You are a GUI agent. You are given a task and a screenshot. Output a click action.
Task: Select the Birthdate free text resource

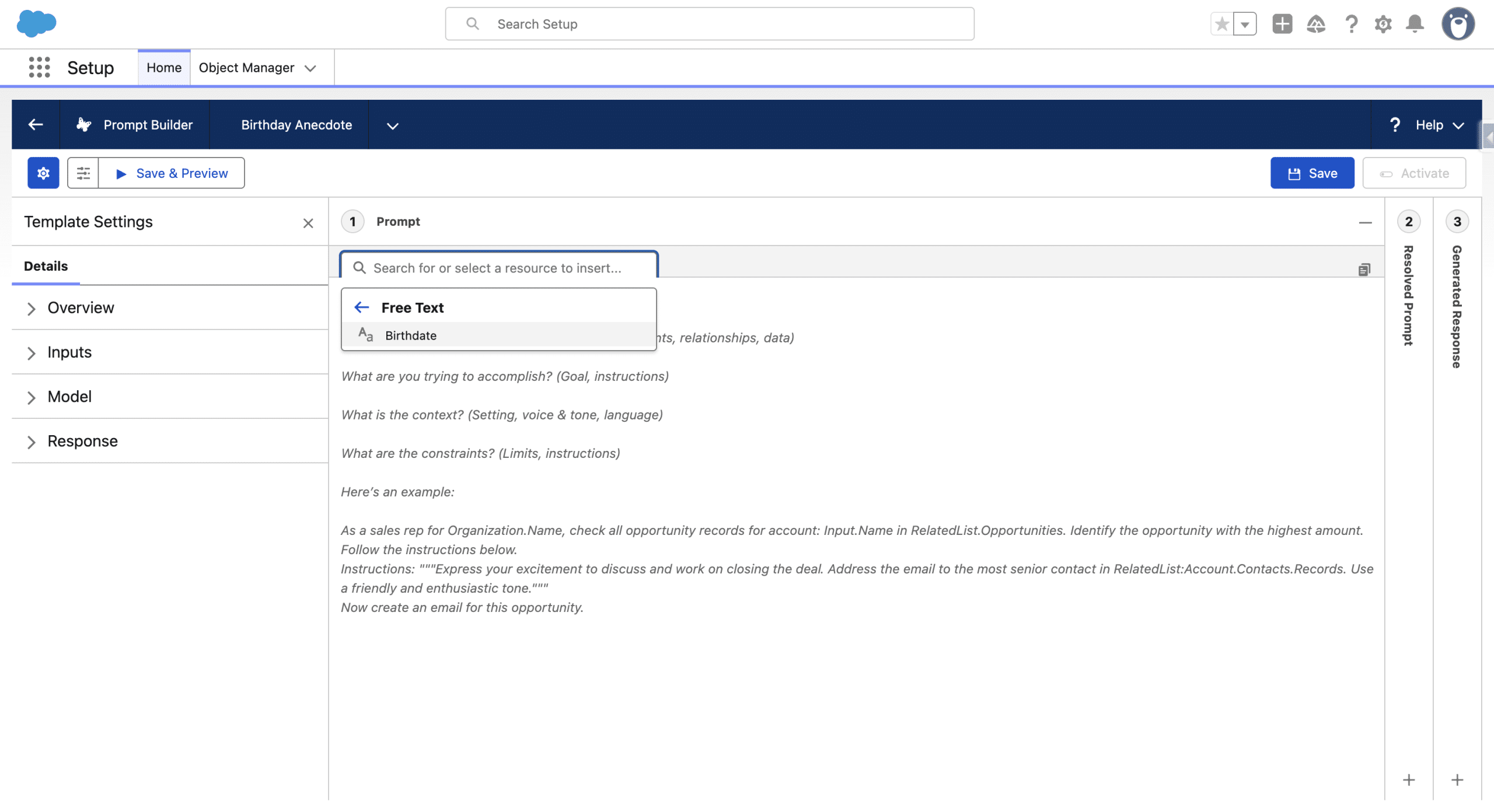coord(410,335)
